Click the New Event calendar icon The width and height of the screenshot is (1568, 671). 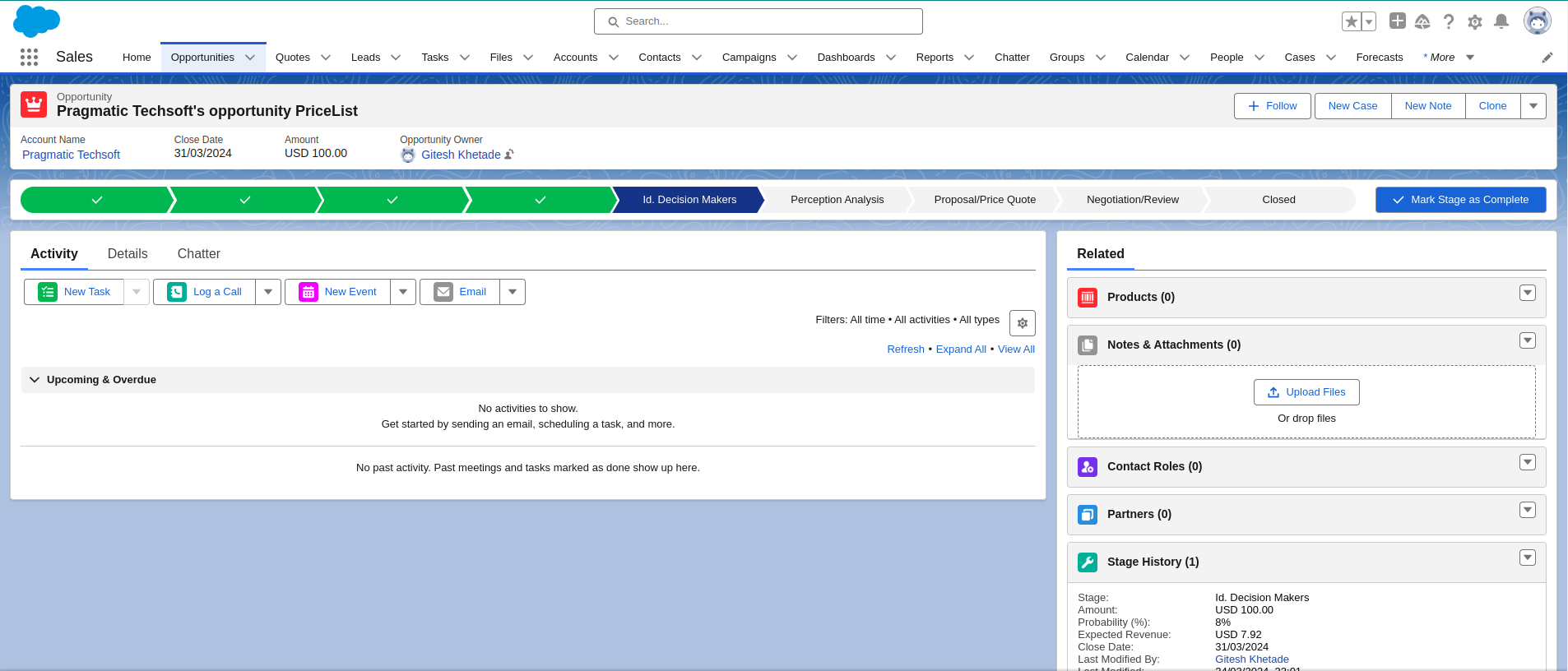point(308,292)
